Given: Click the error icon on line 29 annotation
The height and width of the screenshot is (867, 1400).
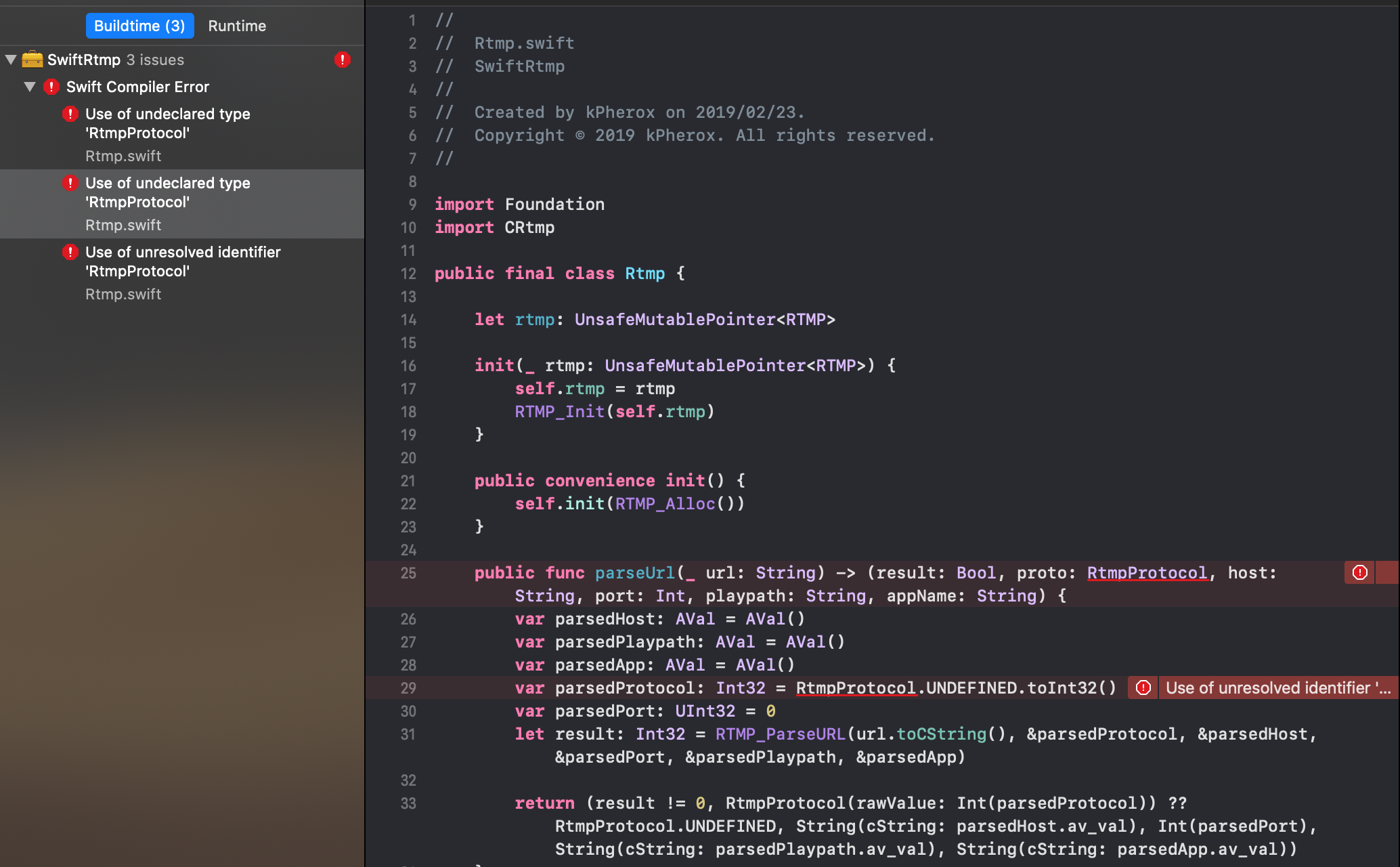Looking at the screenshot, I should point(1143,688).
